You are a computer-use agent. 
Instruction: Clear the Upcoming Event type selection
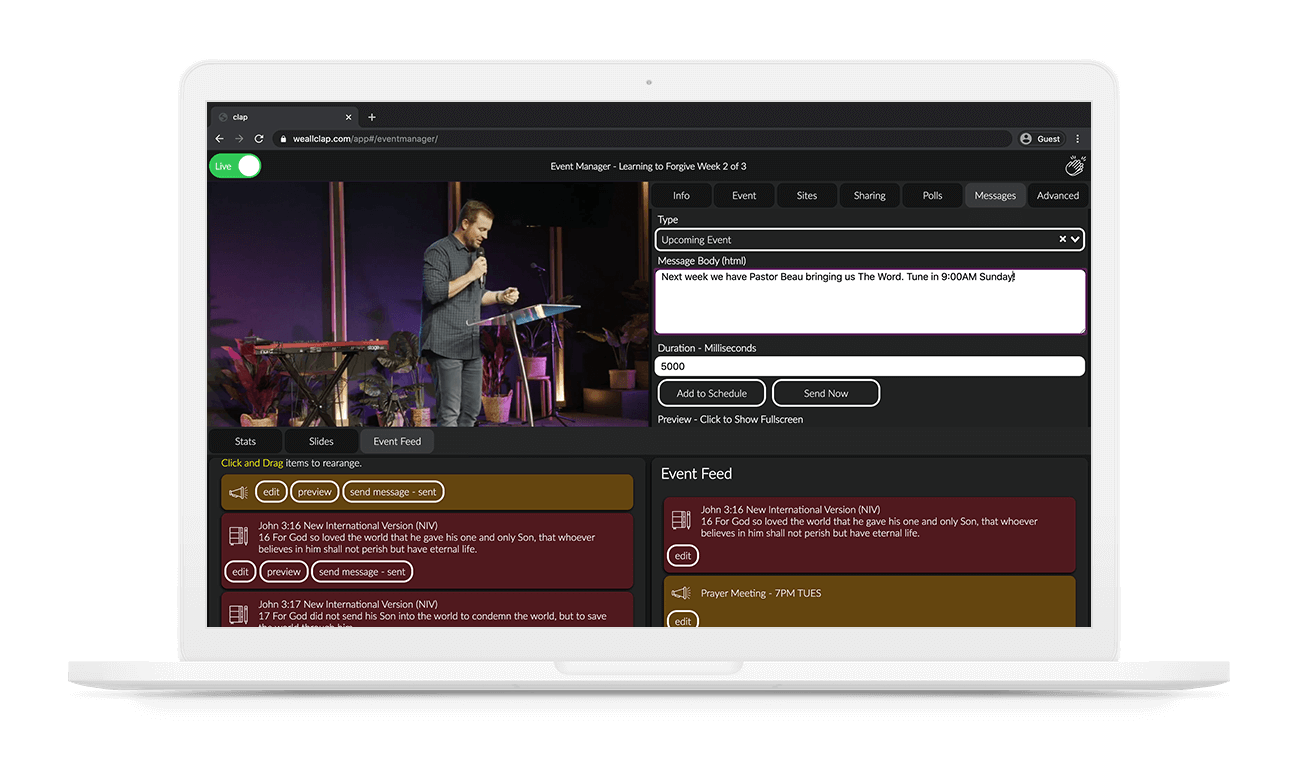coord(1062,240)
